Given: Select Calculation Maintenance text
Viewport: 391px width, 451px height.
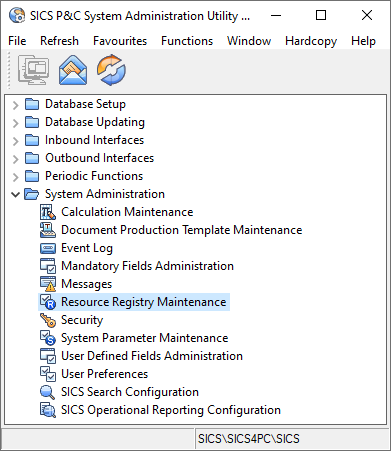Looking at the screenshot, I should click(x=127, y=212).
